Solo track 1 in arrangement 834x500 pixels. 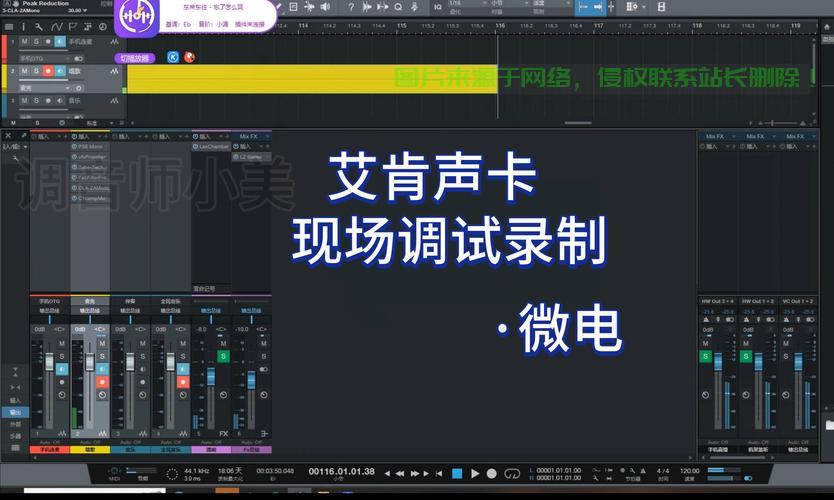(36, 41)
